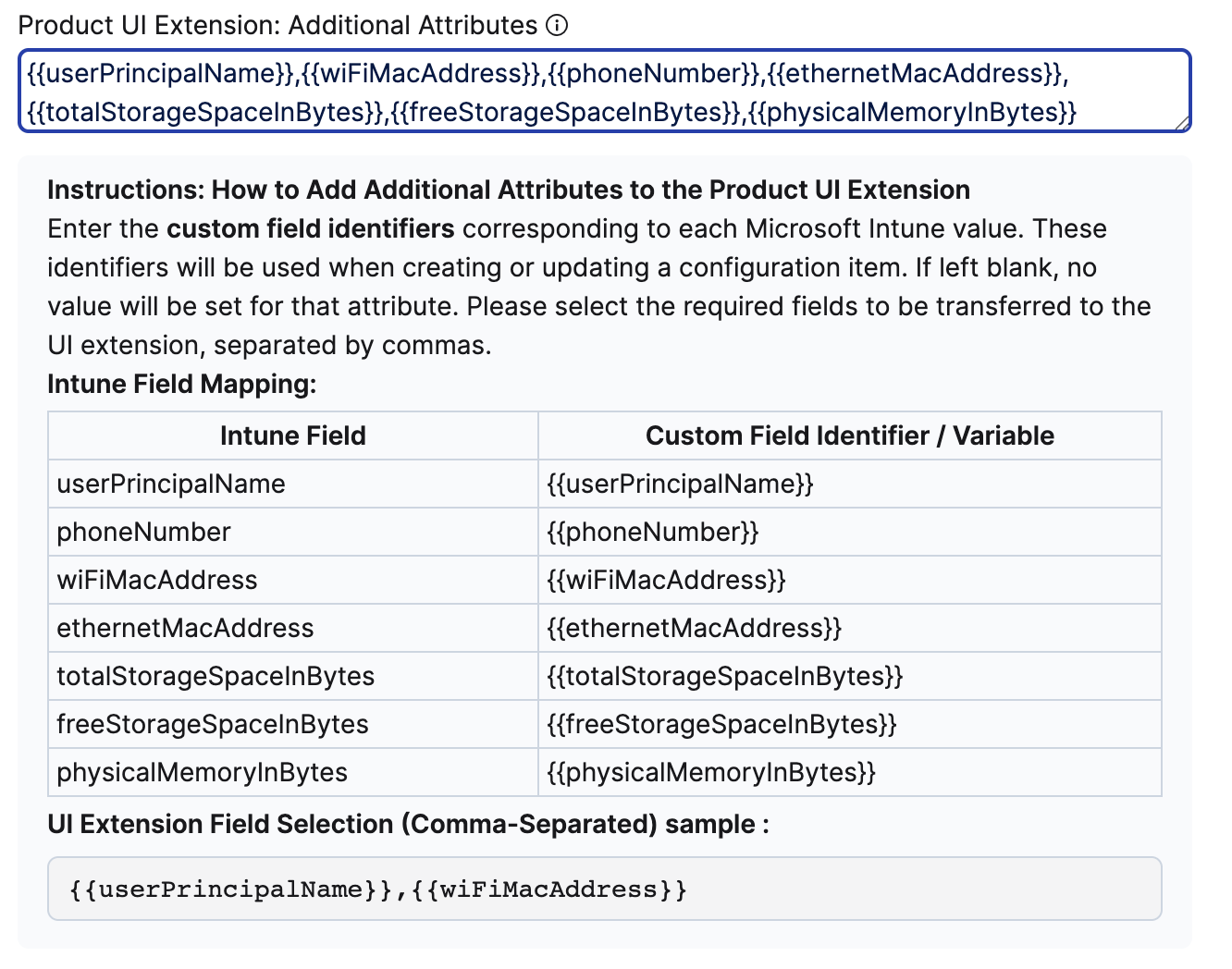
Task: Select the 'physicalMemoryInBytes' Intune field cell
Action: (293, 772)
